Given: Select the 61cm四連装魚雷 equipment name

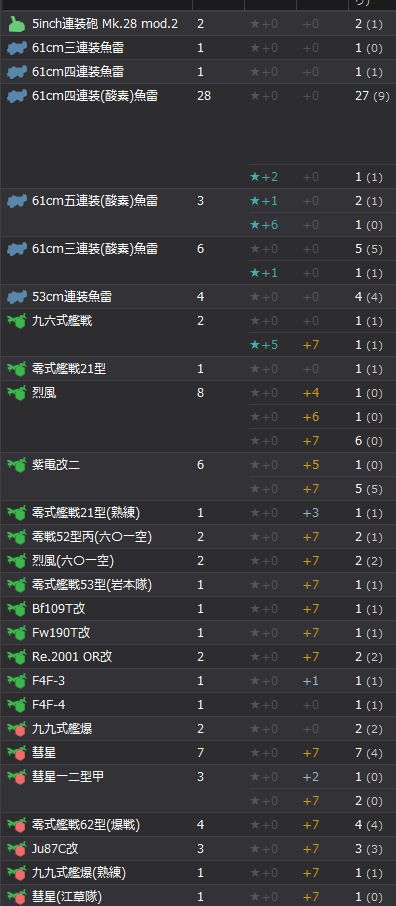Looking at the screenshot, I should point(78,72).
